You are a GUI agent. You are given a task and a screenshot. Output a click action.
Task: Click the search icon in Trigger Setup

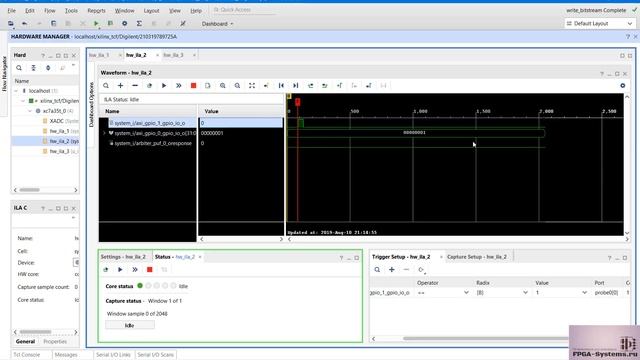coord(377,270)
